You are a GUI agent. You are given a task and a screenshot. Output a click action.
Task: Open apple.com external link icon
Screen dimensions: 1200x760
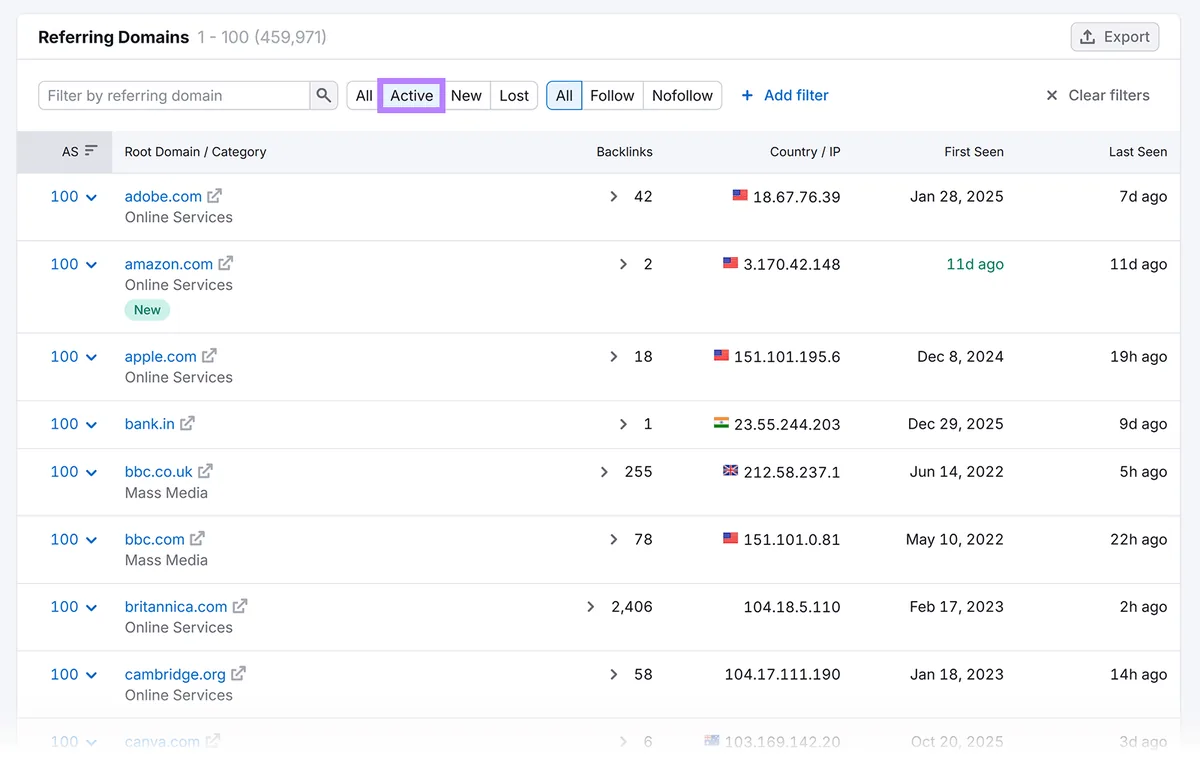tap(209, 356)
